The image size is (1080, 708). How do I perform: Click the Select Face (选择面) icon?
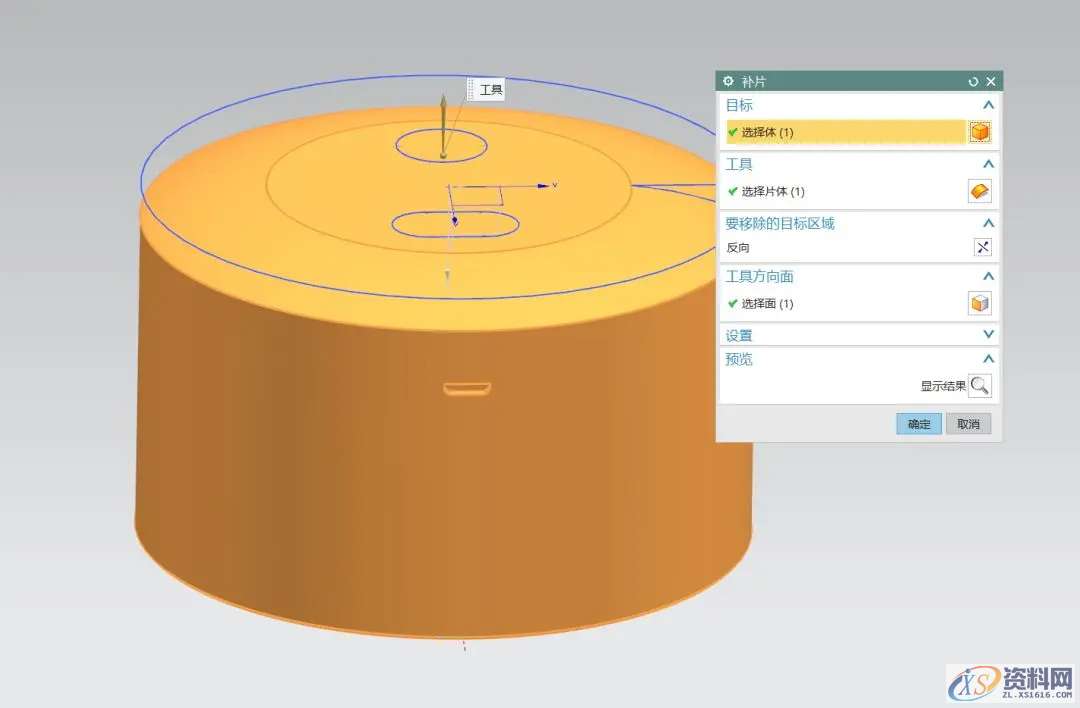click(980, 304)
